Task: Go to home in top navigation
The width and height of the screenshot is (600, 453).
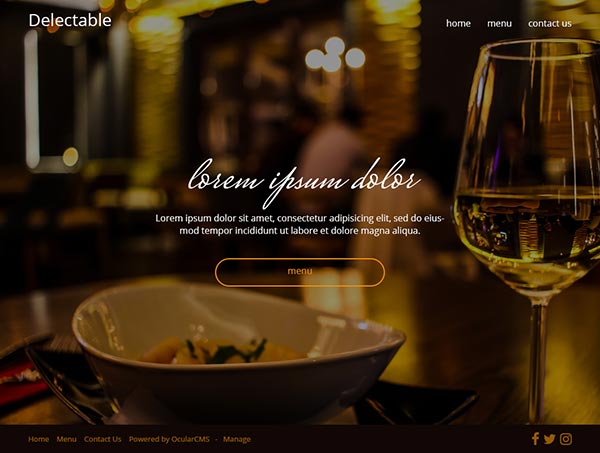Action: (458, 23)
